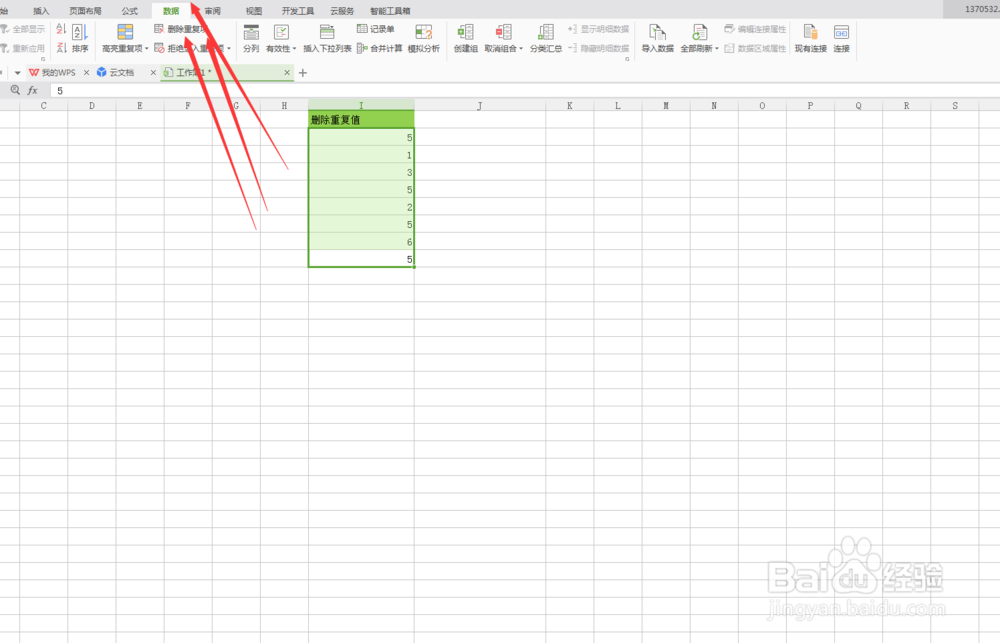Screen dimensions: 1000x643
Task: Open the 插入 ribbon tab
Action: [41, 11]
